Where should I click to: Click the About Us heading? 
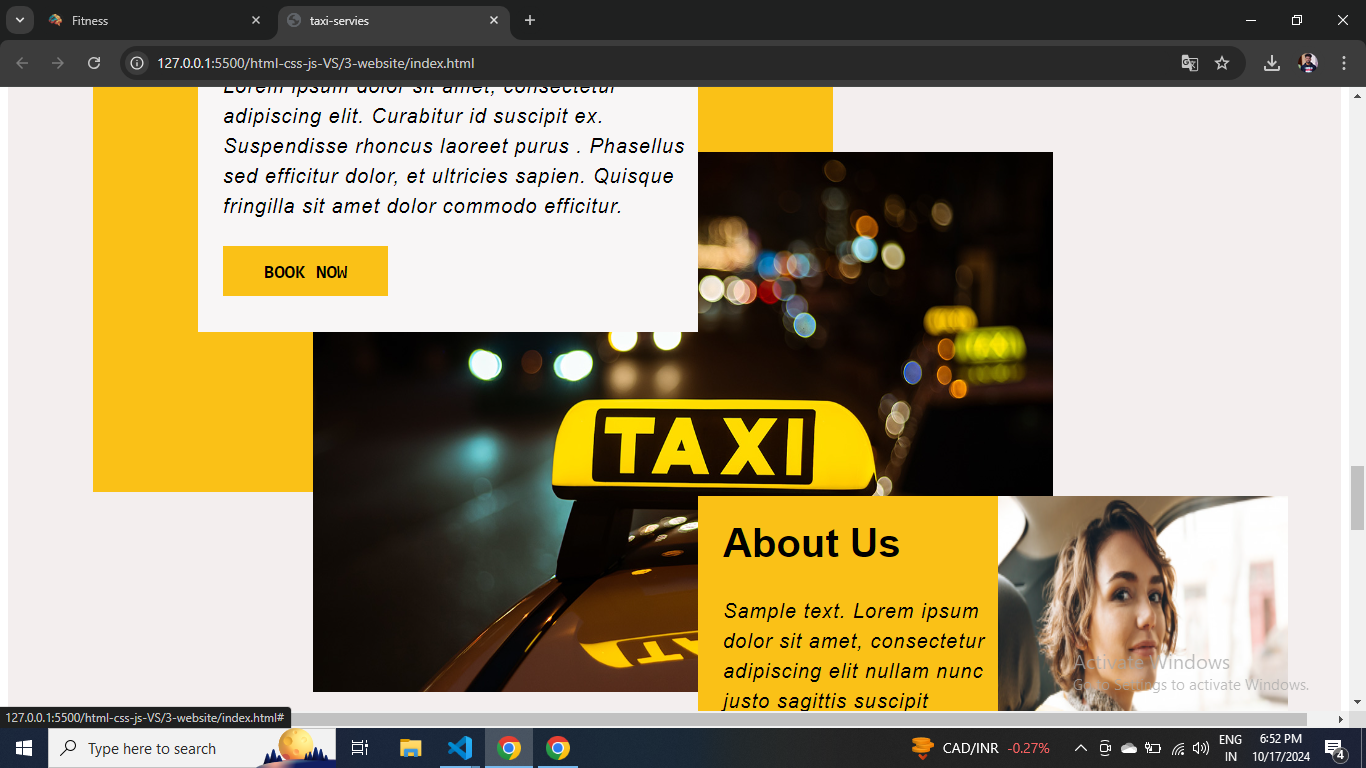coord(811,543)
